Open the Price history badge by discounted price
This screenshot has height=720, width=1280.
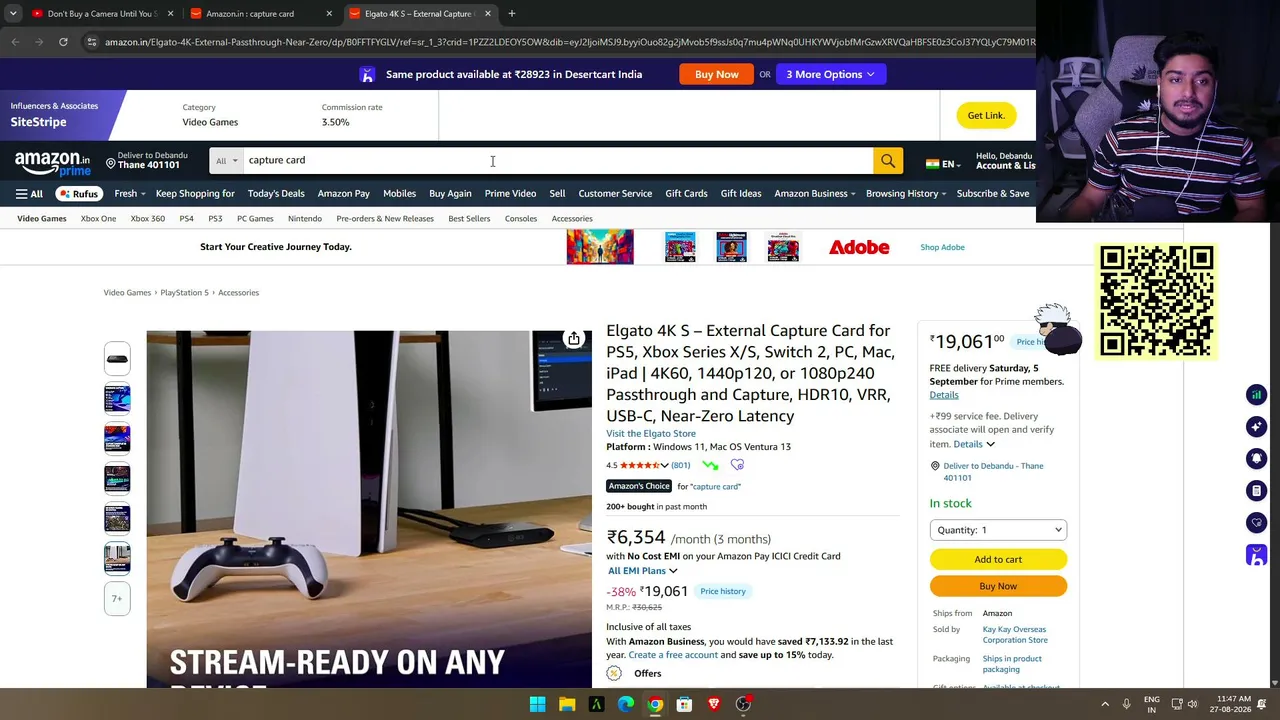(x=723, y=592)
